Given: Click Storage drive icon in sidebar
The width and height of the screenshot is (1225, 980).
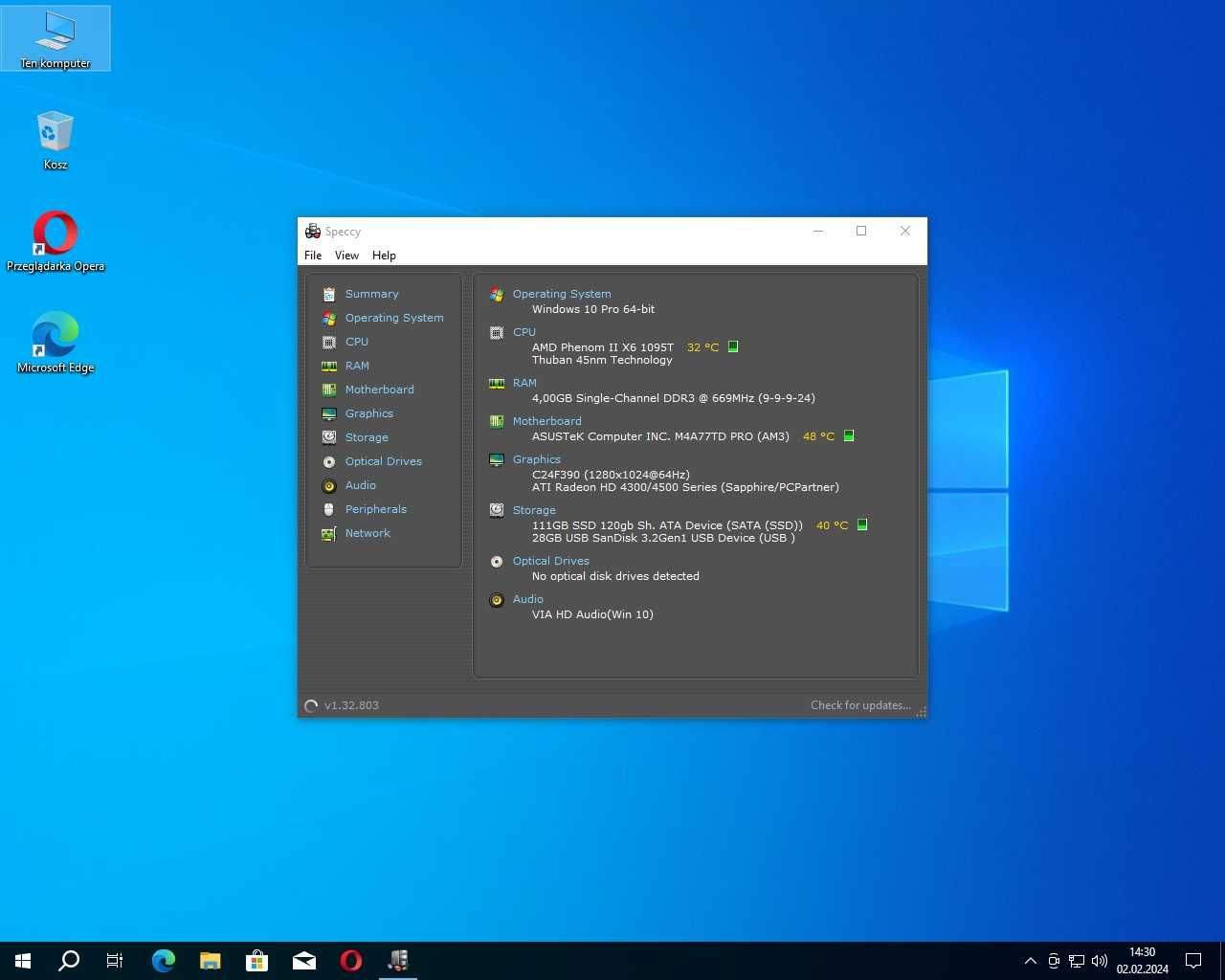Looking at the screenshot, I should coord(329,437).
